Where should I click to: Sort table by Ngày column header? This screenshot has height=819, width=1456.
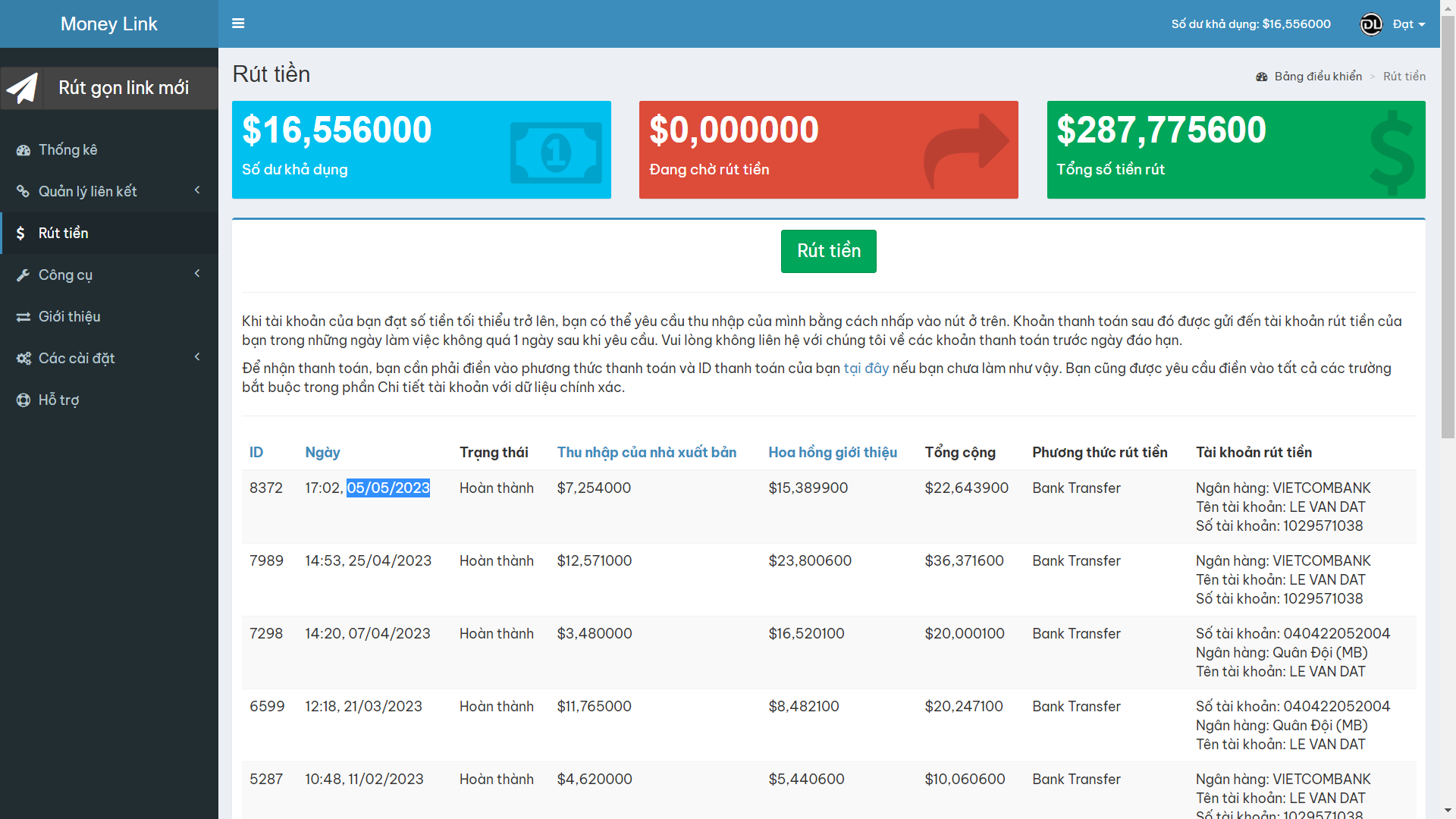[322, 453]
